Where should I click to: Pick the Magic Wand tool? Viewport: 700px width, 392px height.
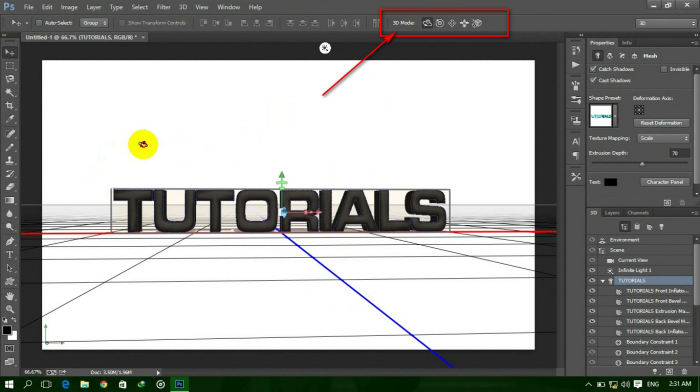click(9, 92)
